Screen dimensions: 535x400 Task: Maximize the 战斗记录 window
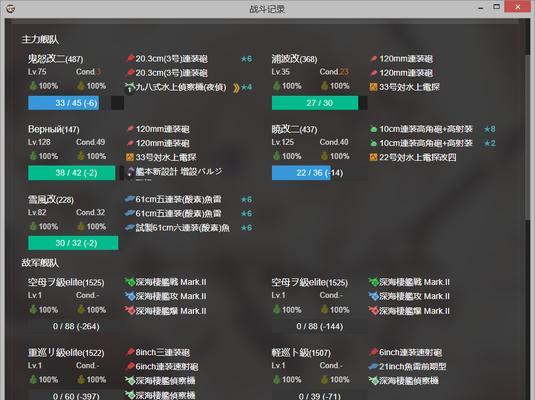coord(496,7)
